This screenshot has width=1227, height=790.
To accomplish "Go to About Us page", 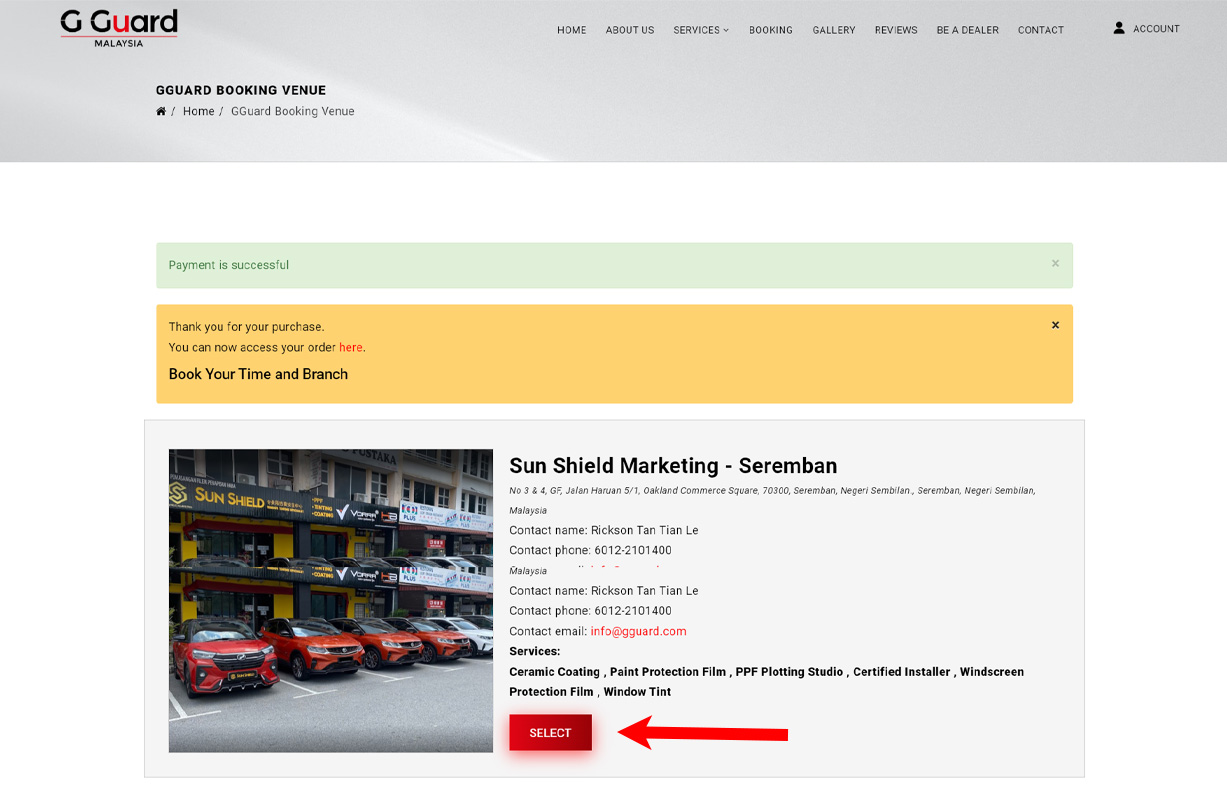I will 629,30.
